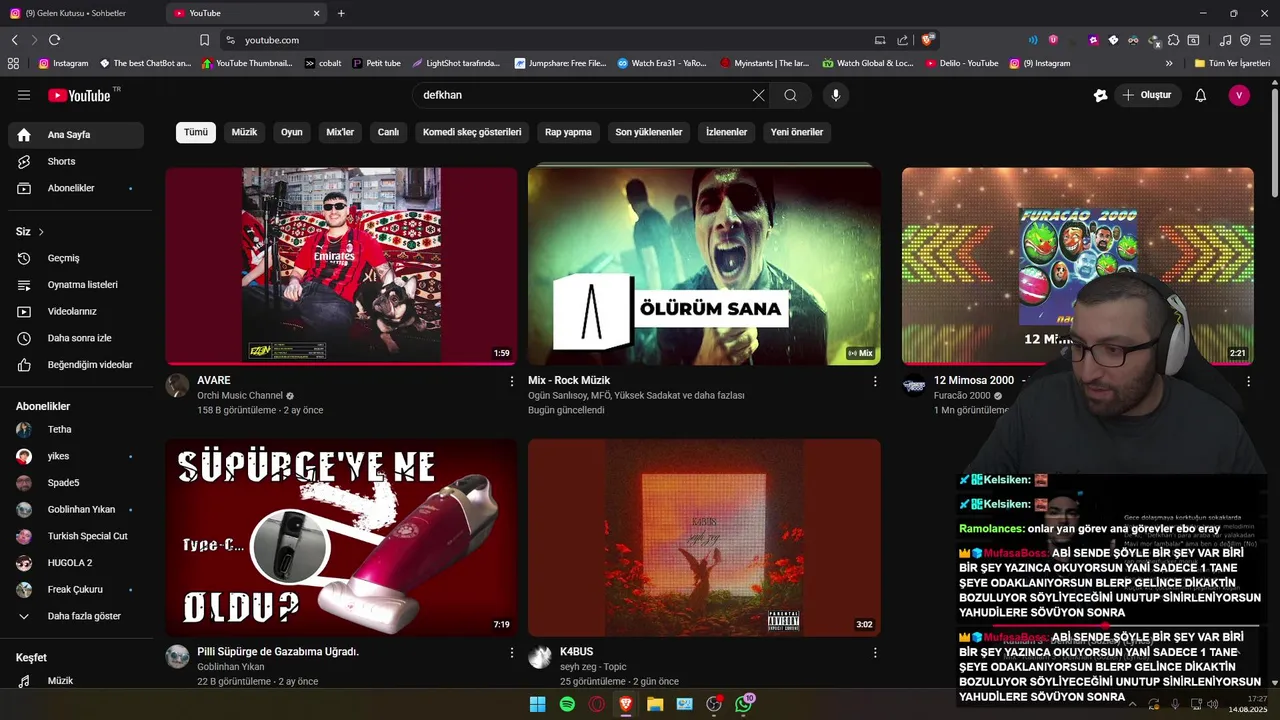Open WhatsApp from the taskbar
This screenshot has width=1280, height=720.
(x=743, y=704)
